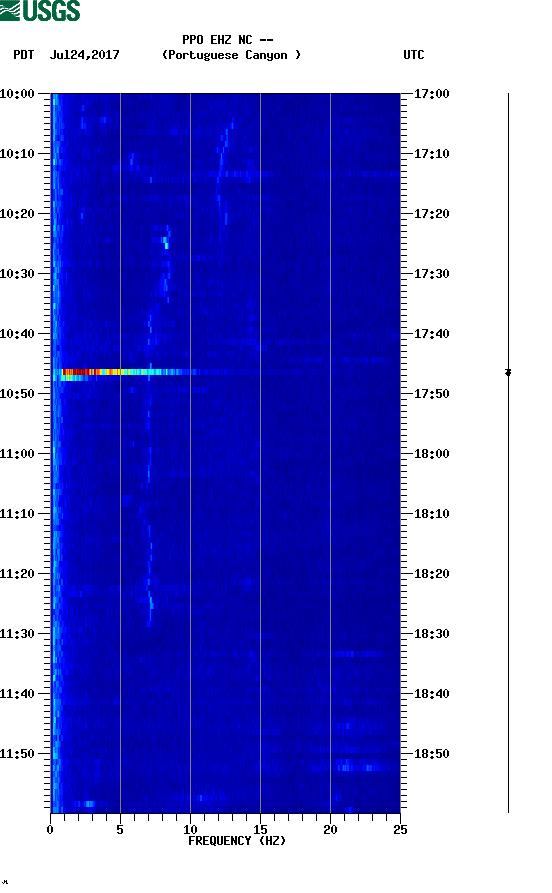Click the 0 Hz frequency axis label
This screenshot has width=552, height=893.
coord(50,829)
